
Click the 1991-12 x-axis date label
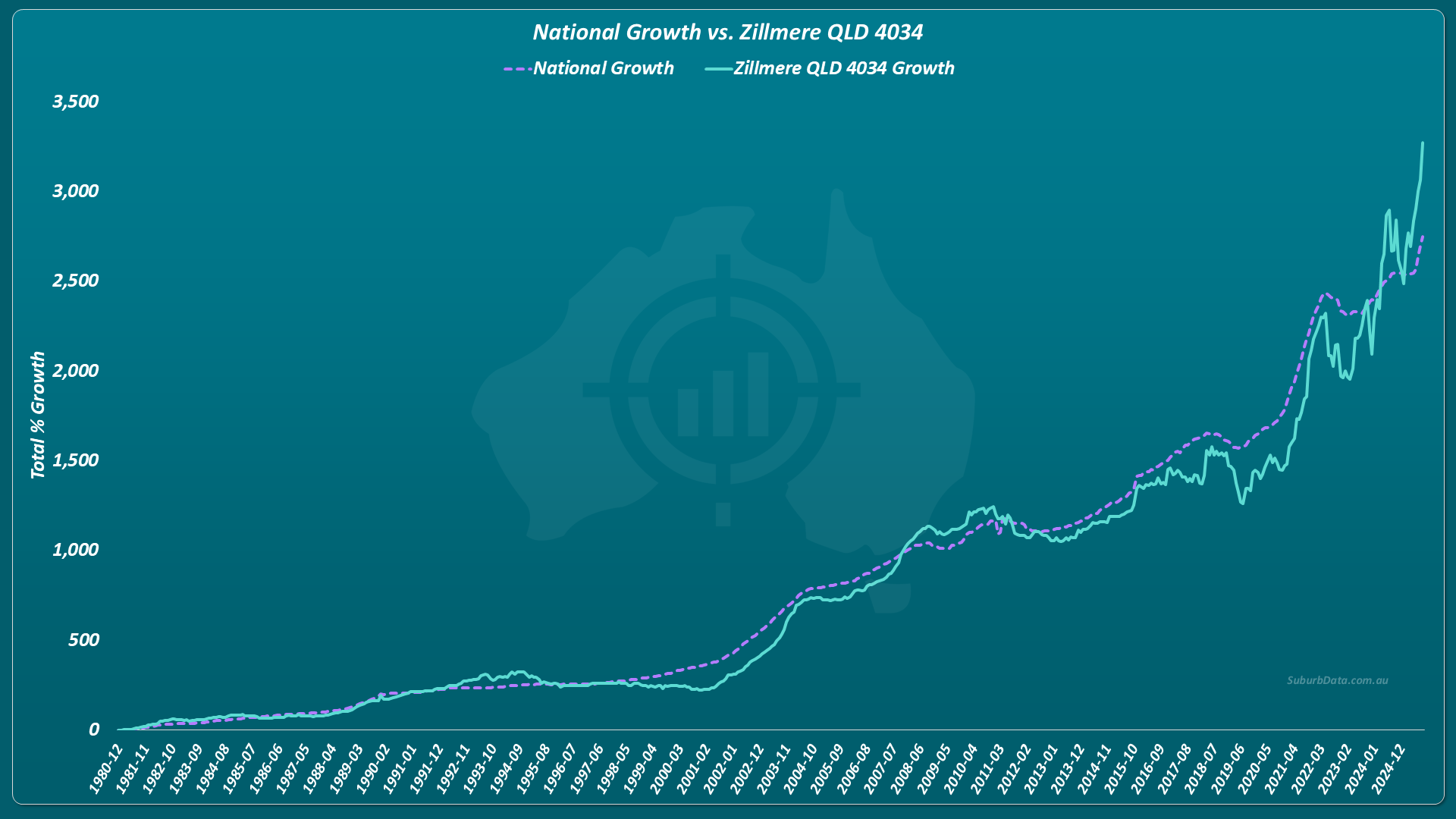click(x=425, y=768)
